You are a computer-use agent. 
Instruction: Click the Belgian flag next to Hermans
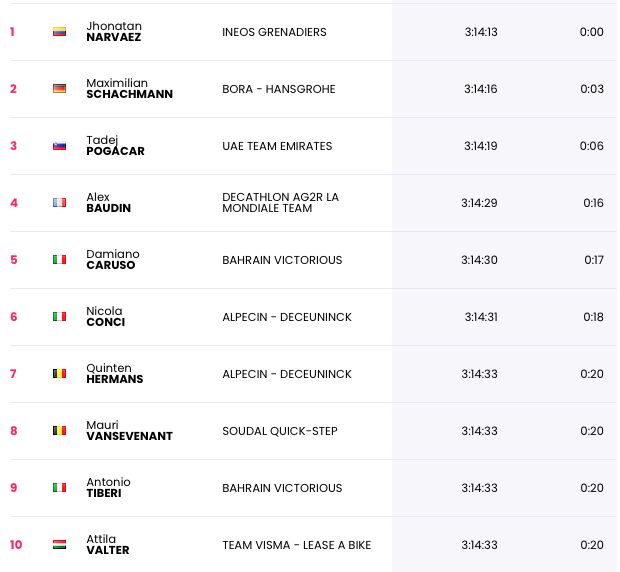pos(59,374)
